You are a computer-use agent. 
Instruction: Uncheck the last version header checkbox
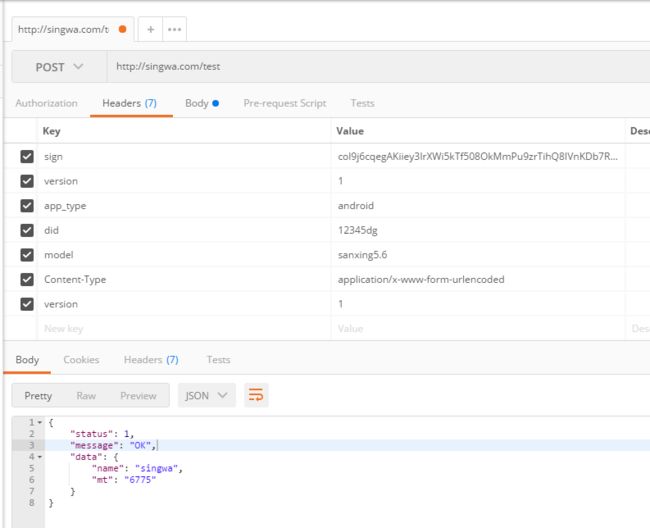27,304
